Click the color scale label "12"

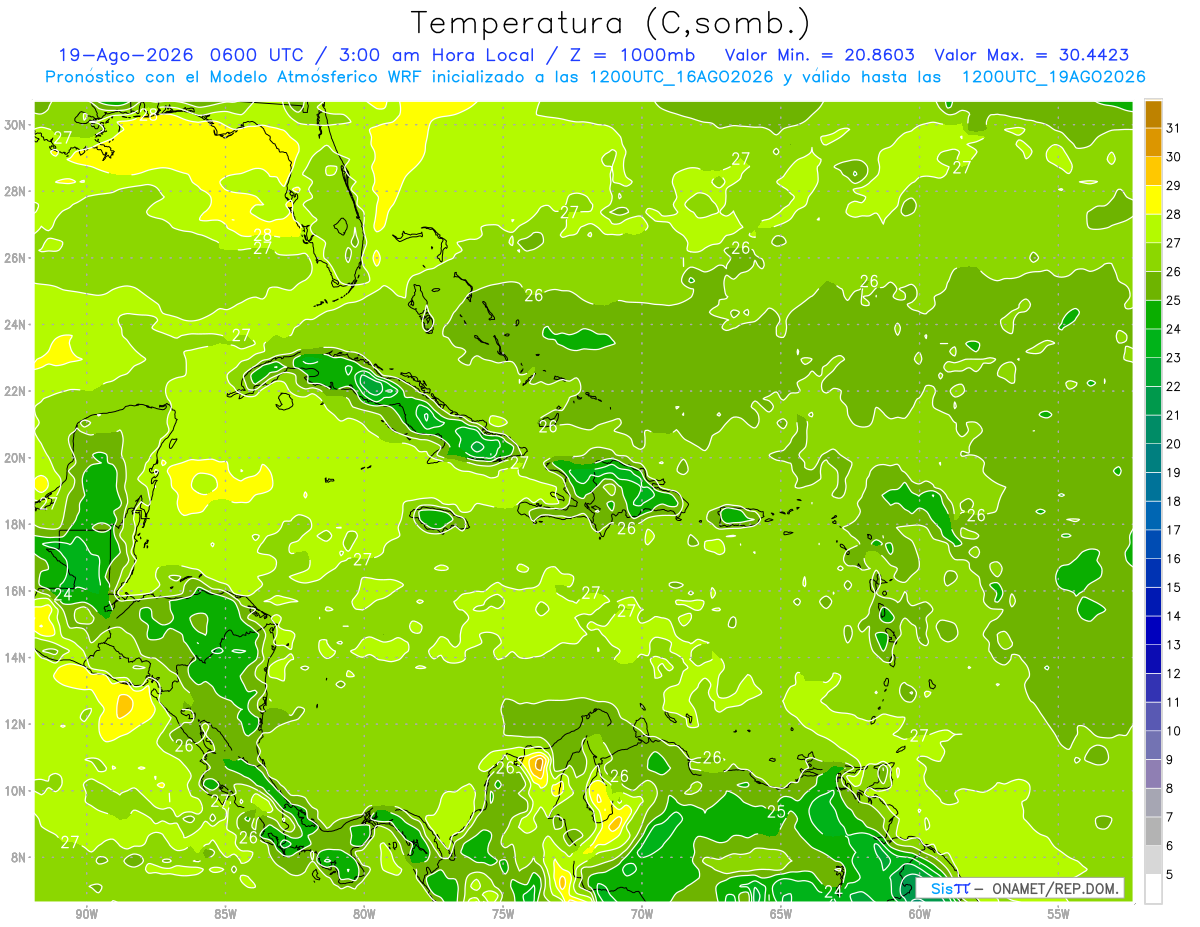1173,673
